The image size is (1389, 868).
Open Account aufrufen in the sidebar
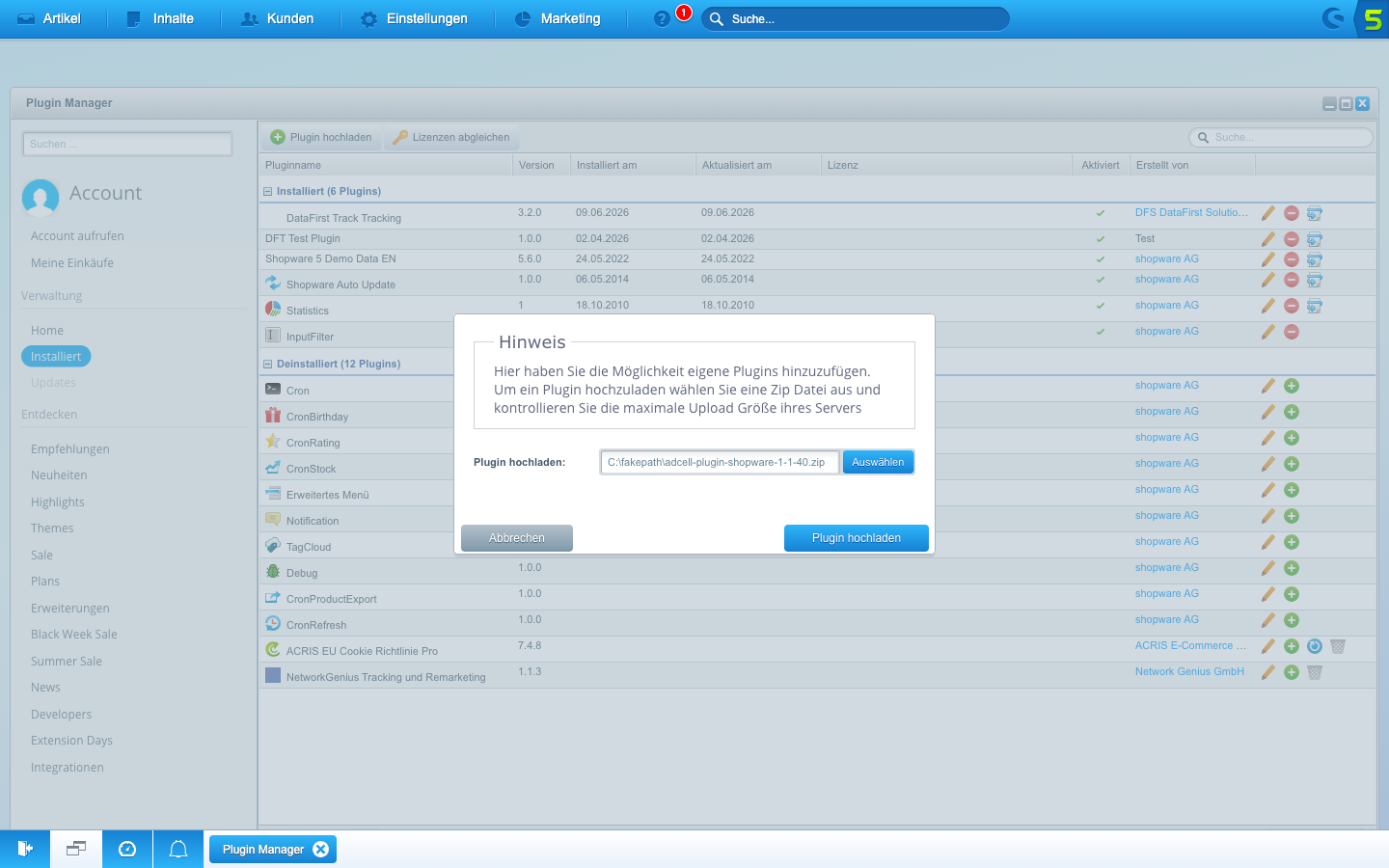[x=77, y=236]
